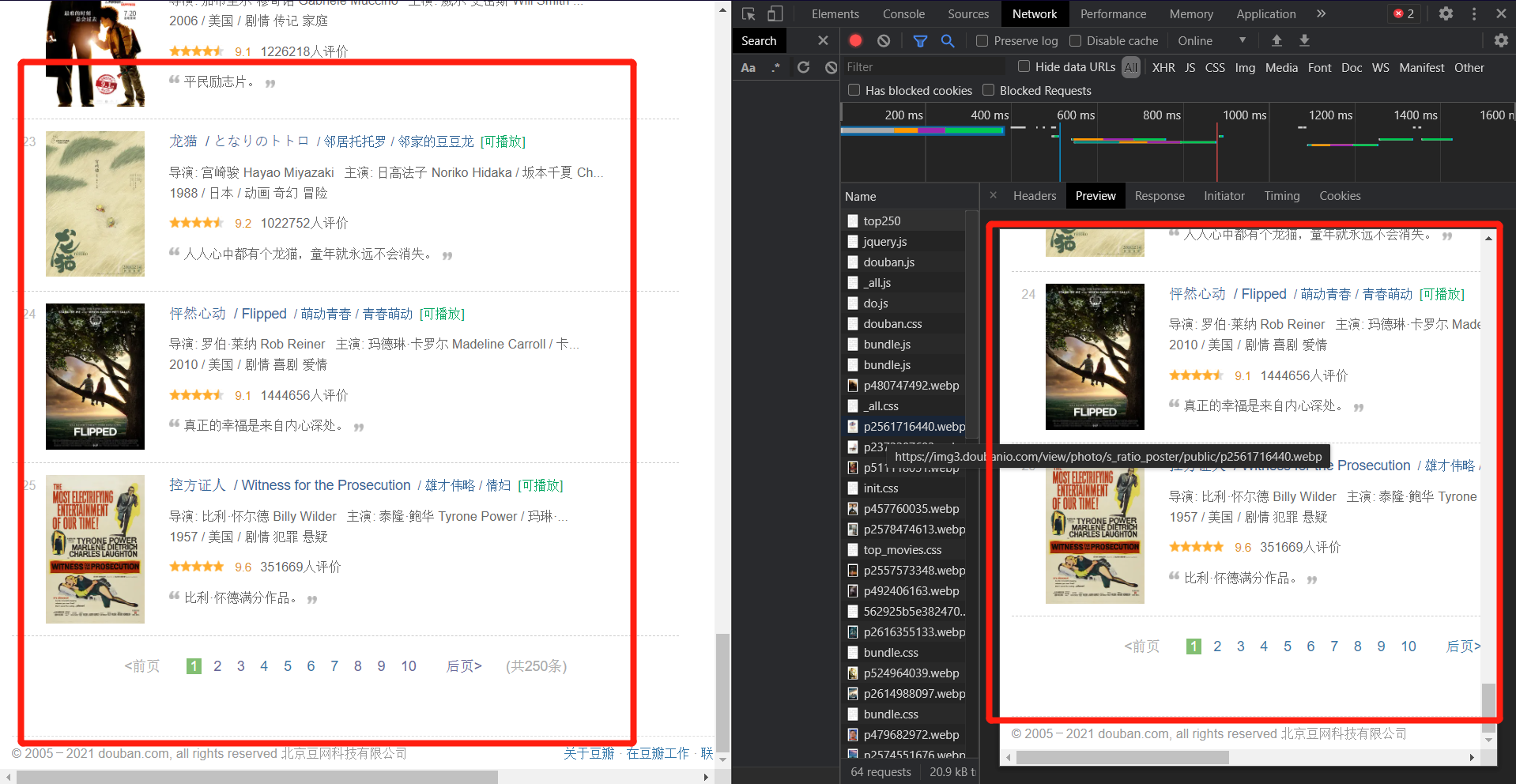Viewport: 1516px width, 784px height.
Task: Open the DevTools three-dot customize menu
Action: (1473, 13)
